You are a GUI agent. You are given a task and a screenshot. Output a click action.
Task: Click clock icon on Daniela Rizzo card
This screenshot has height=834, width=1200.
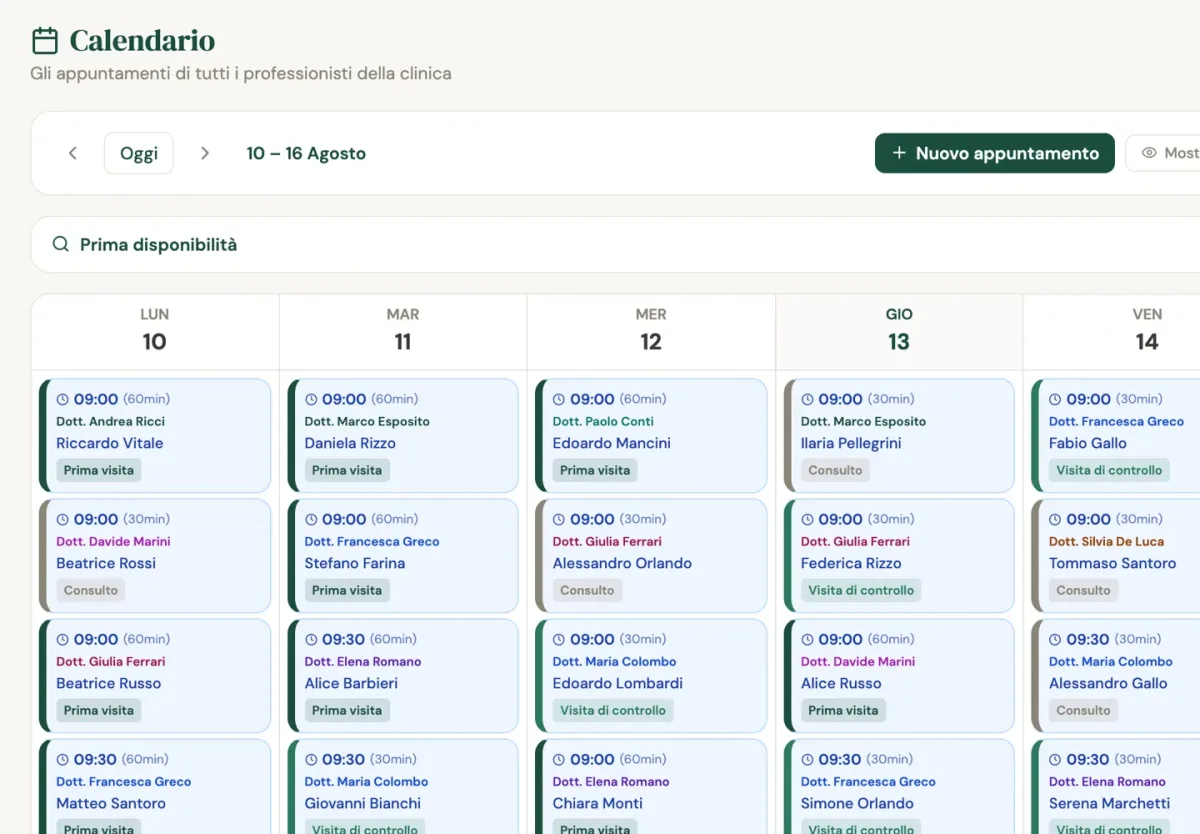click(x=311, y=399)
